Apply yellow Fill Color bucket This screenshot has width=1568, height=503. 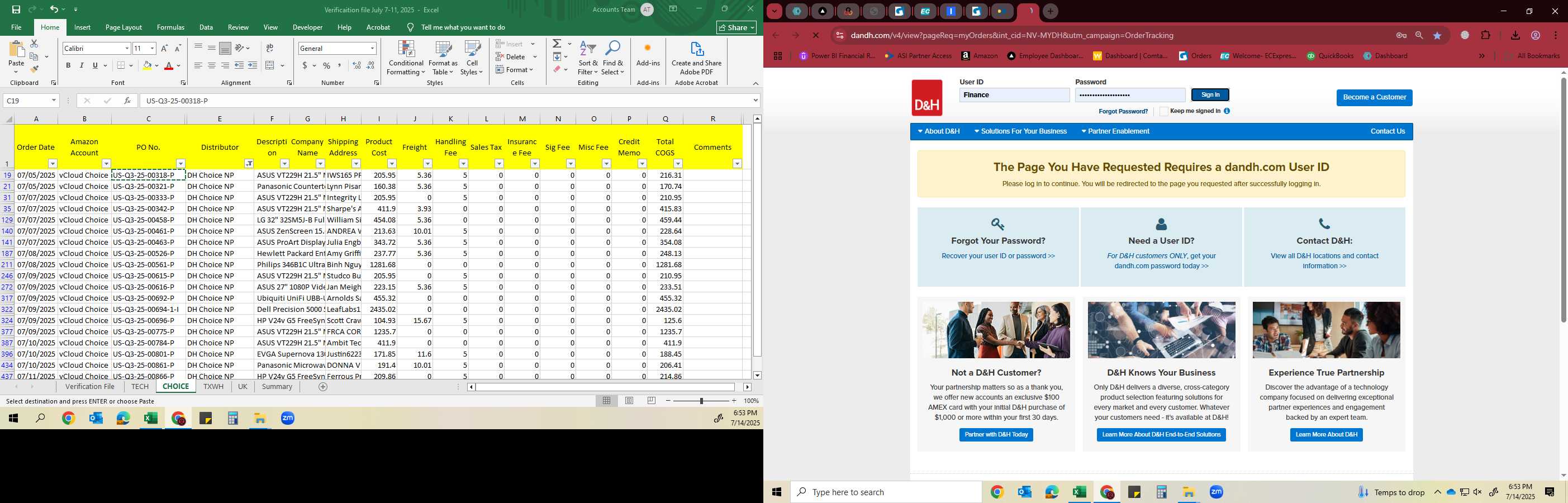147,65
